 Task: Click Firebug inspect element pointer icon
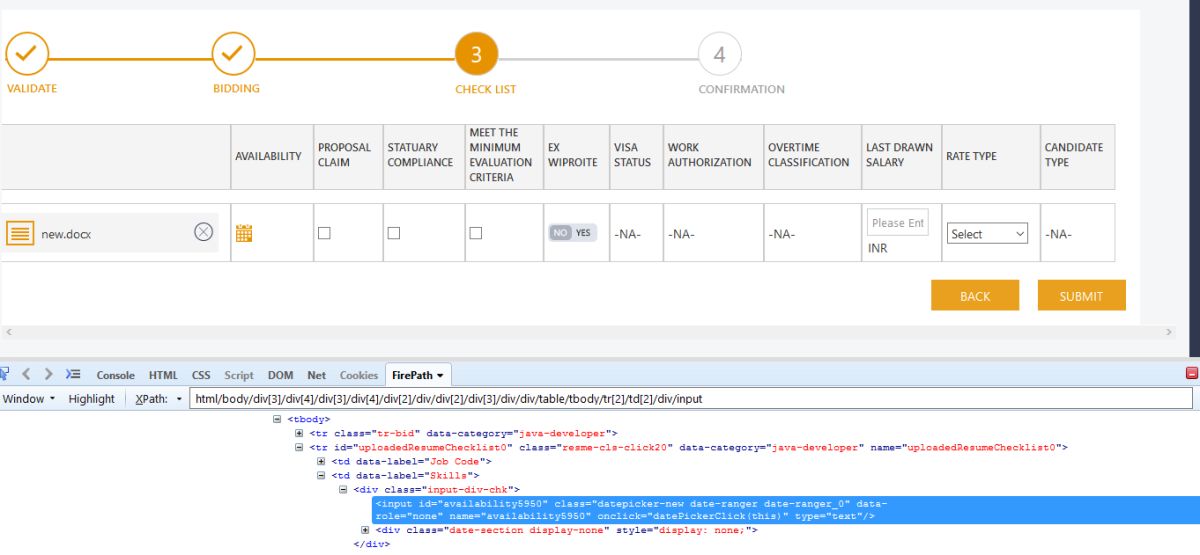point(4,374)
